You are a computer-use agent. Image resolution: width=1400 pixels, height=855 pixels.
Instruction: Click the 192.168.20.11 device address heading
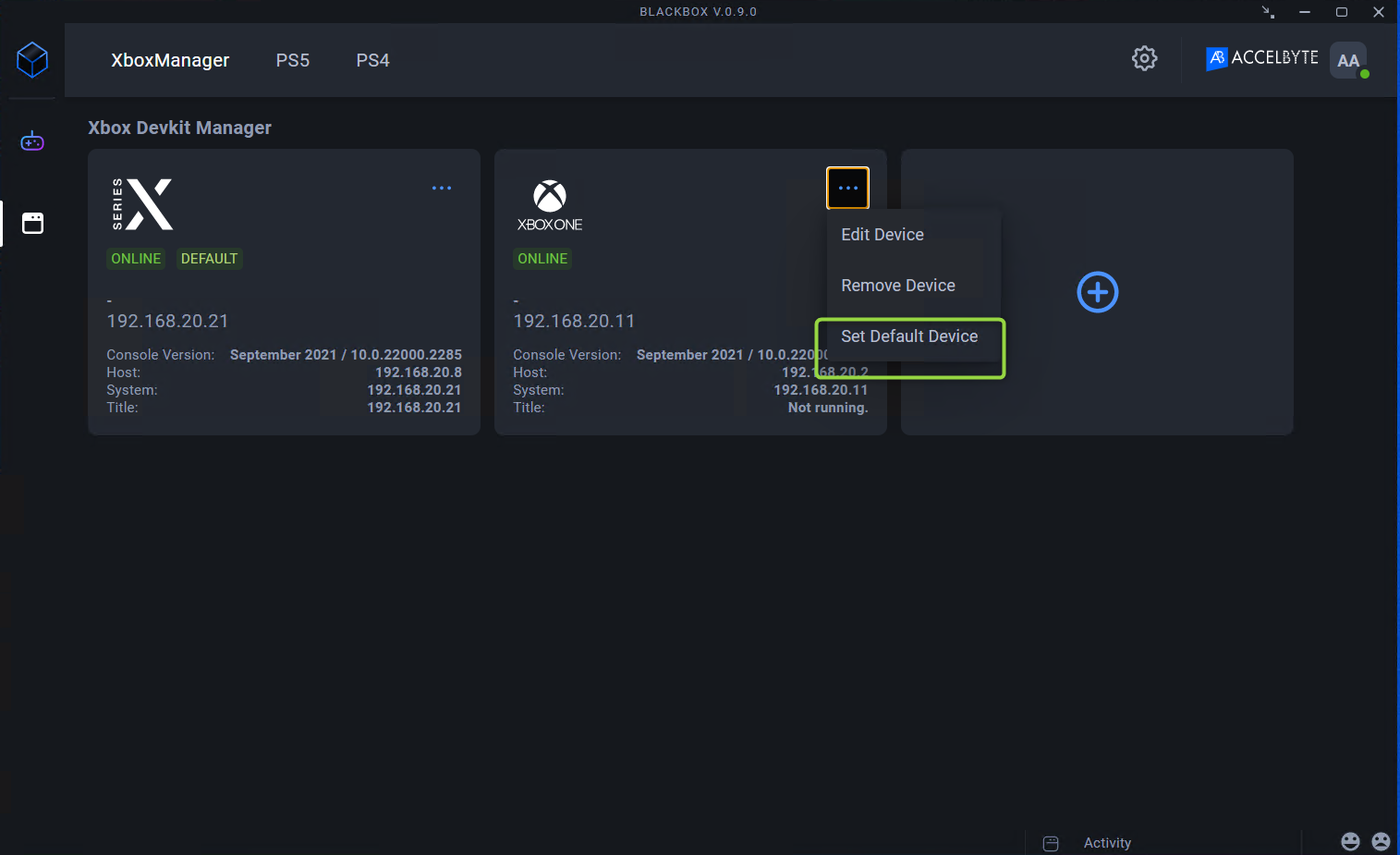pyautogui.click(x=574, y=321)
